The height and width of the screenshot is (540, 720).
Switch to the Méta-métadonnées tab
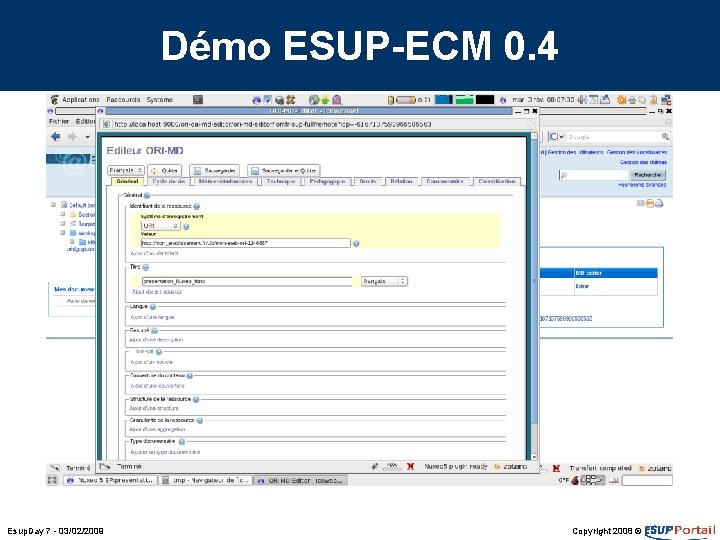(225, 181)
